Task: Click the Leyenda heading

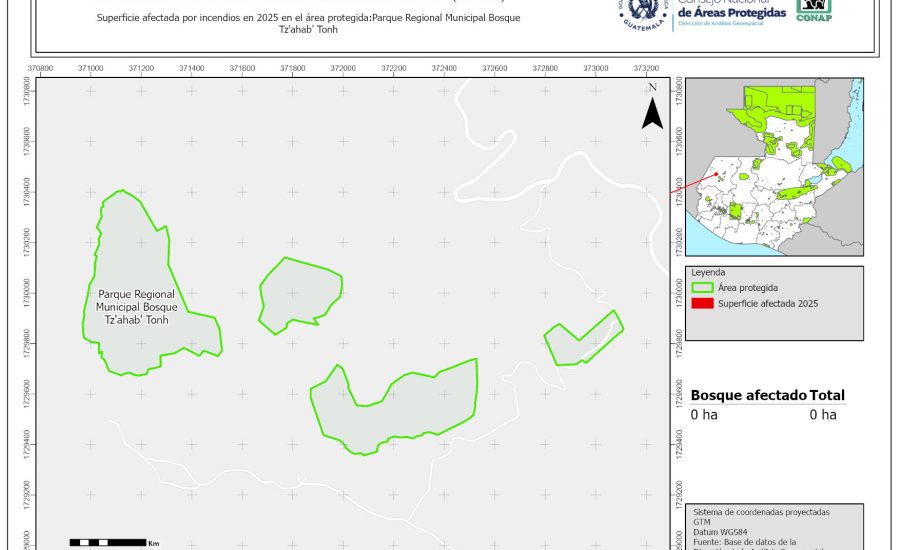Action: pos(708,272)
